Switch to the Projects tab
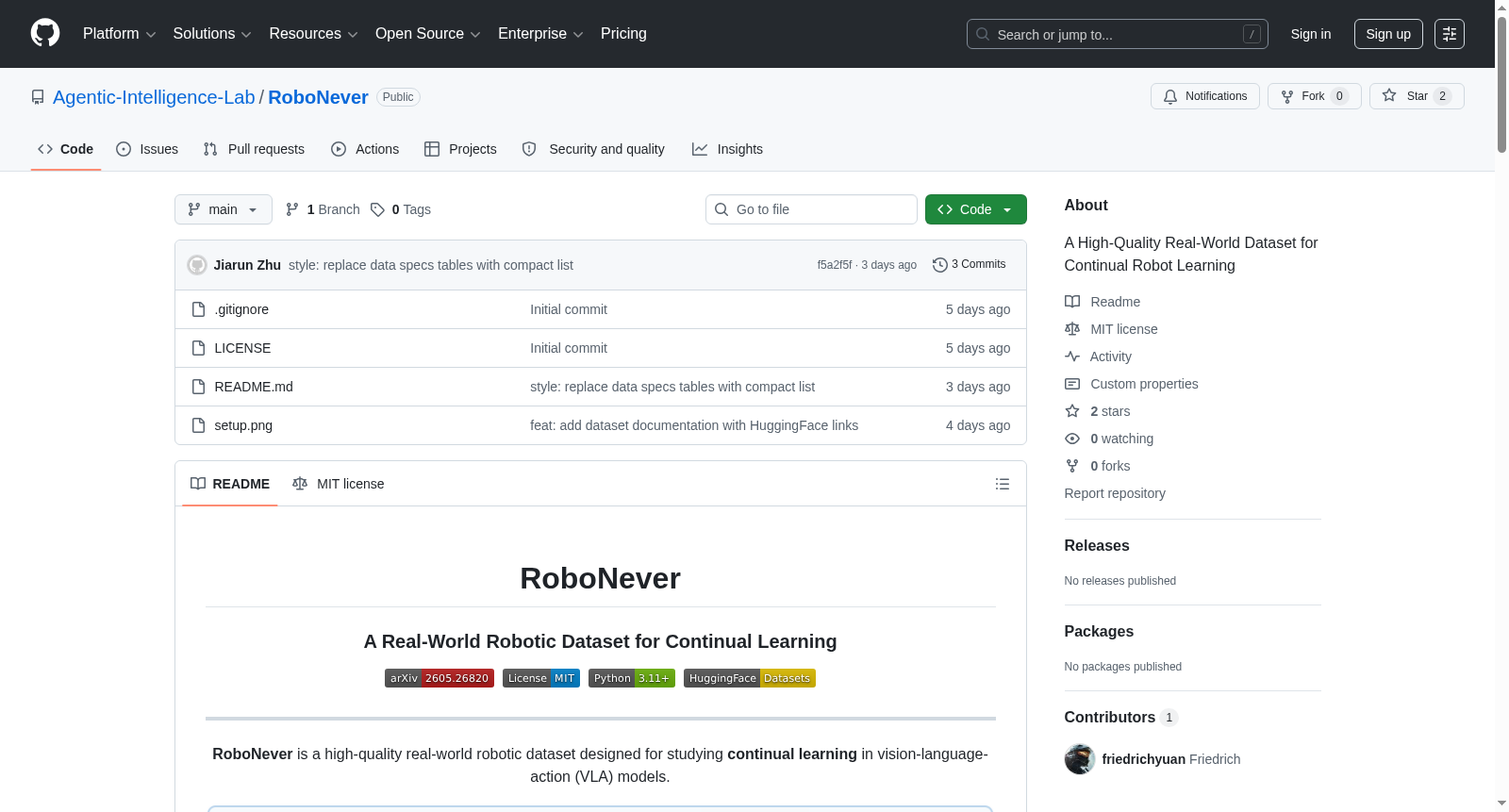 pyautogui.click(x=460, y=149)
